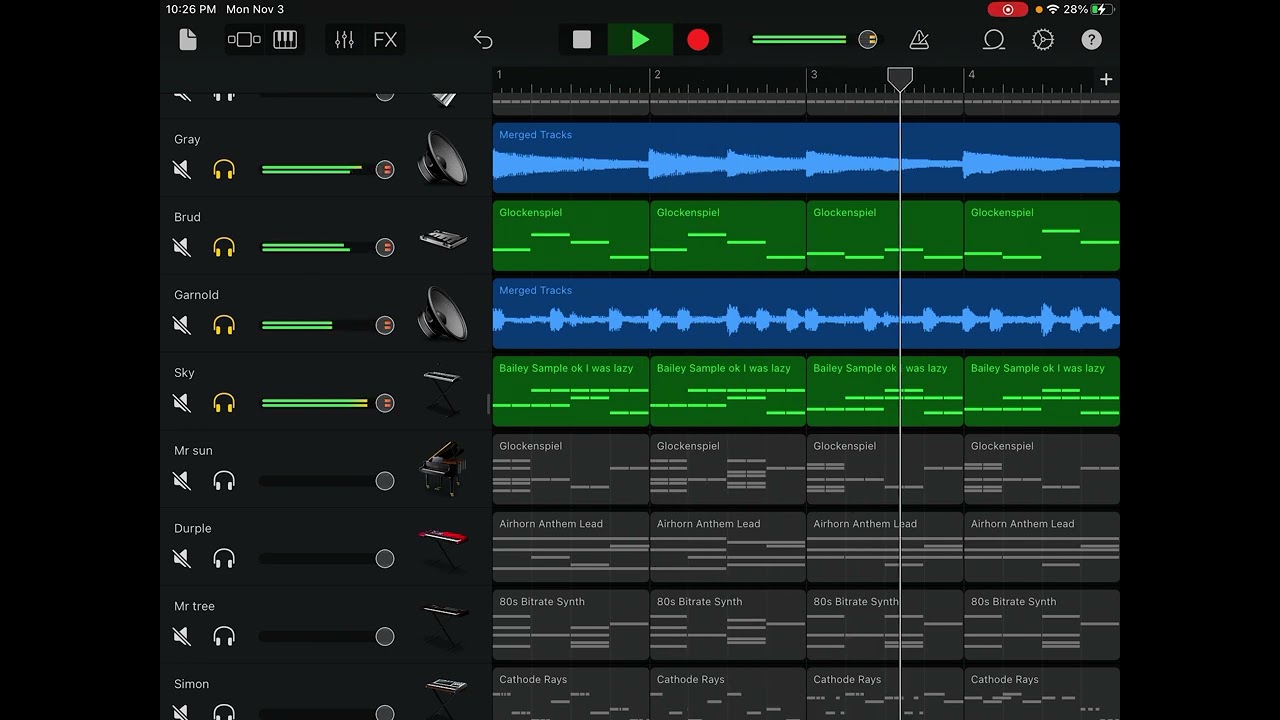
Task: Select Durple red keyboard icon
Action: 443,546
